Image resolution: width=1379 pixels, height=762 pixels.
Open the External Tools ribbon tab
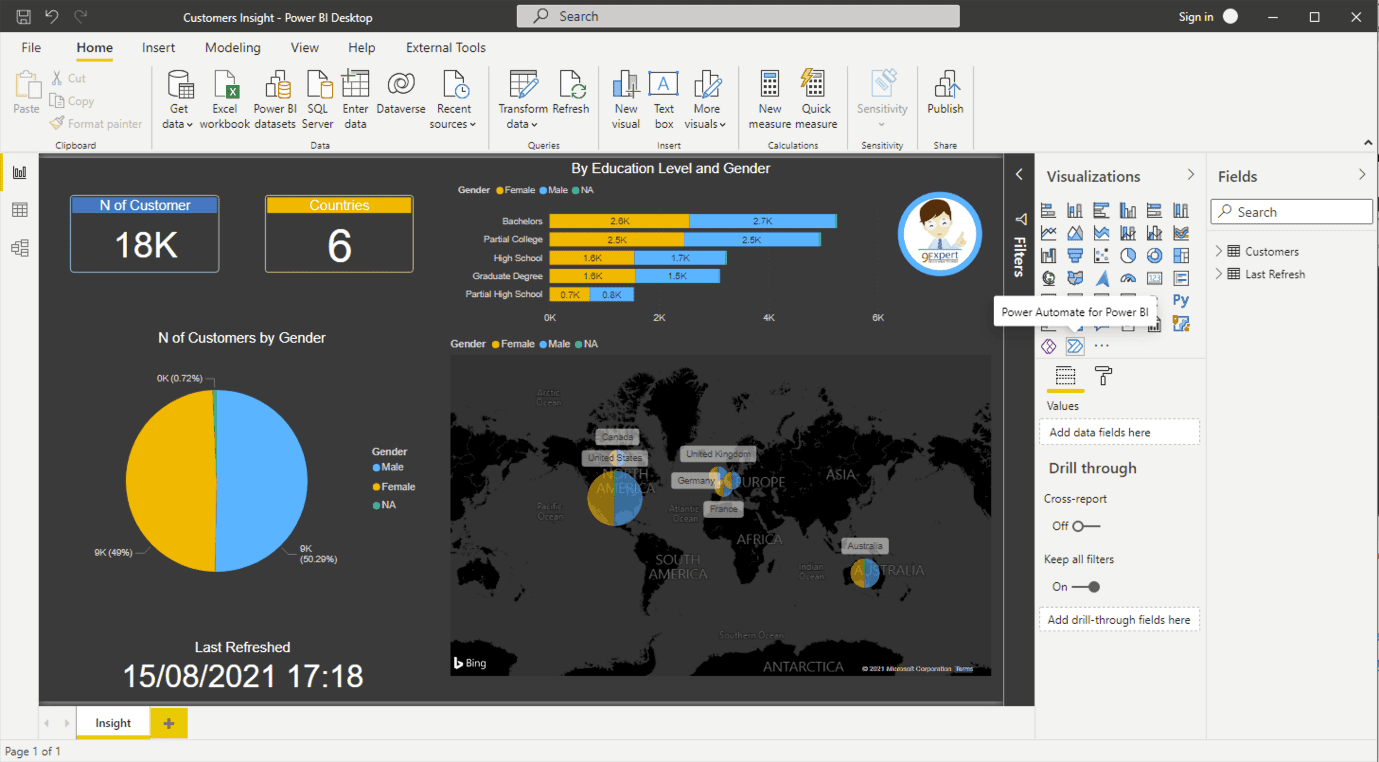[x=444, y=47]
